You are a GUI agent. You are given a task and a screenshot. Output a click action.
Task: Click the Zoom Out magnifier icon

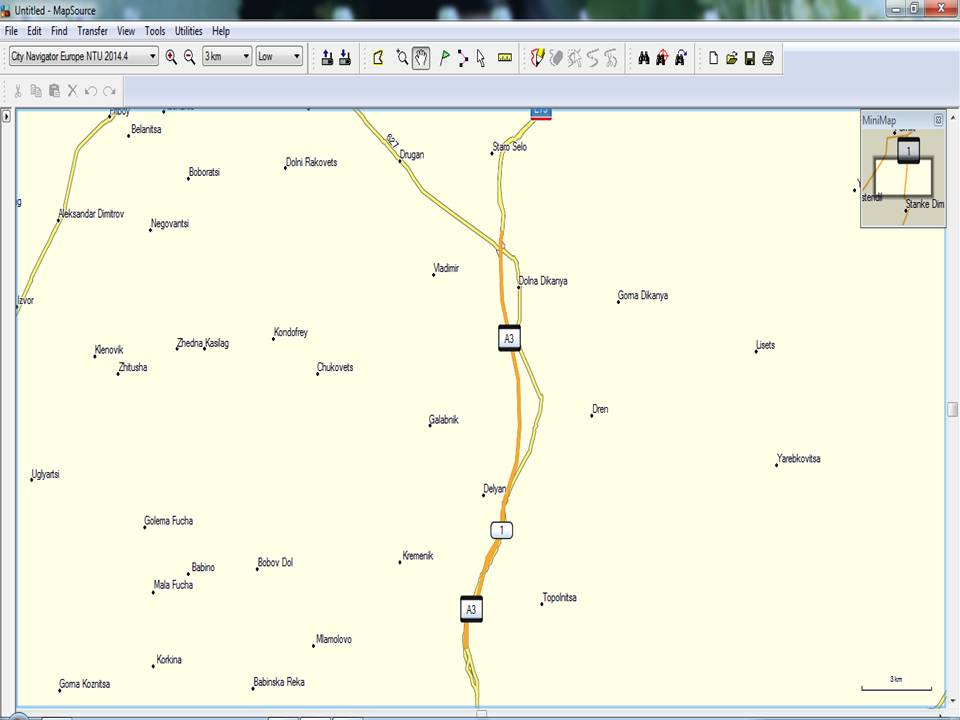[189, 57]
